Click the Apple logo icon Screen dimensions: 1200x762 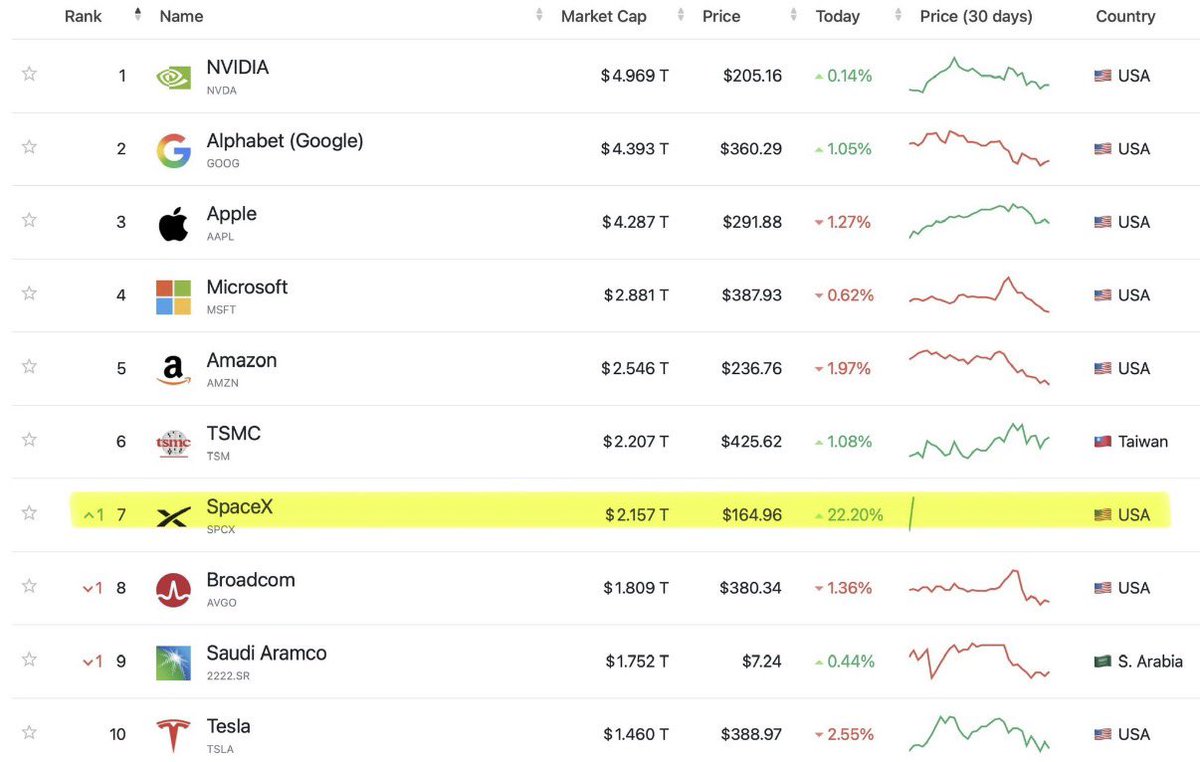coord(173,223)
